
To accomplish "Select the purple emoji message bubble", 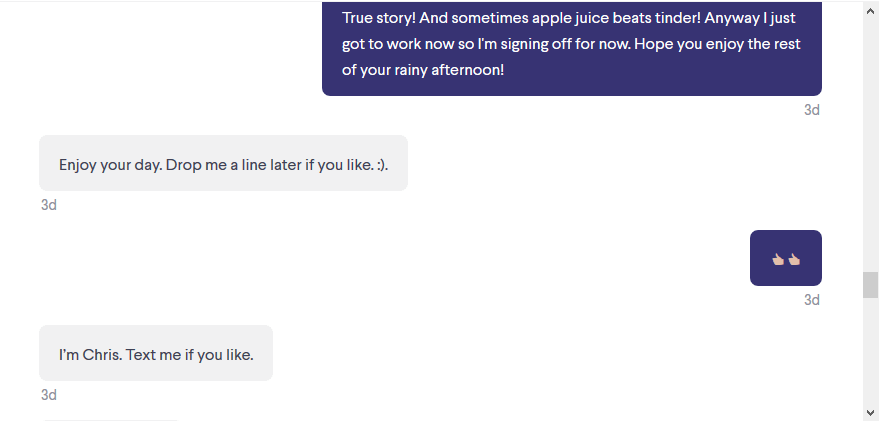I will tap(786, 258).
